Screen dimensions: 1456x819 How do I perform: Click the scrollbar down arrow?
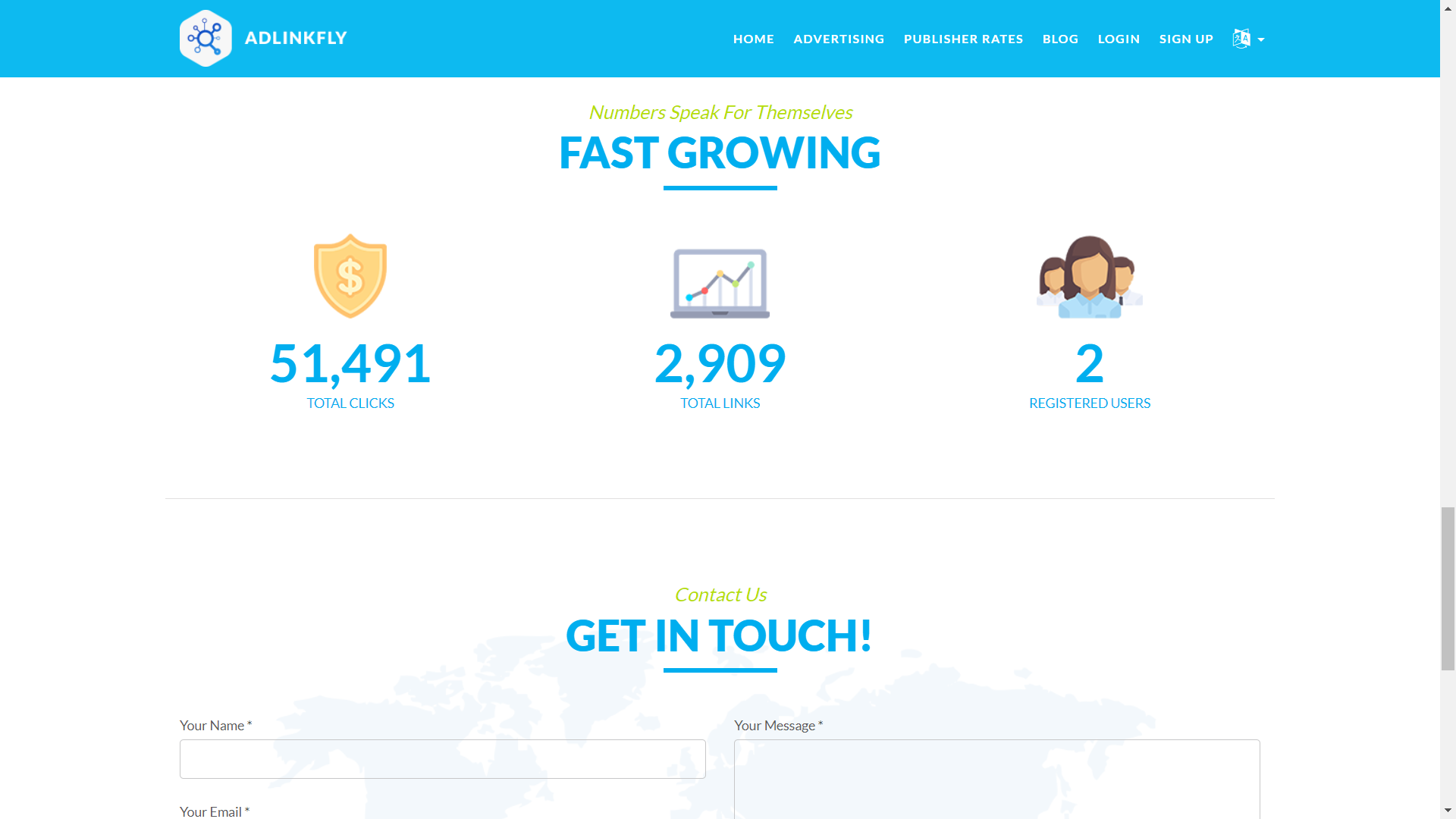click(x=1448, y=811)
